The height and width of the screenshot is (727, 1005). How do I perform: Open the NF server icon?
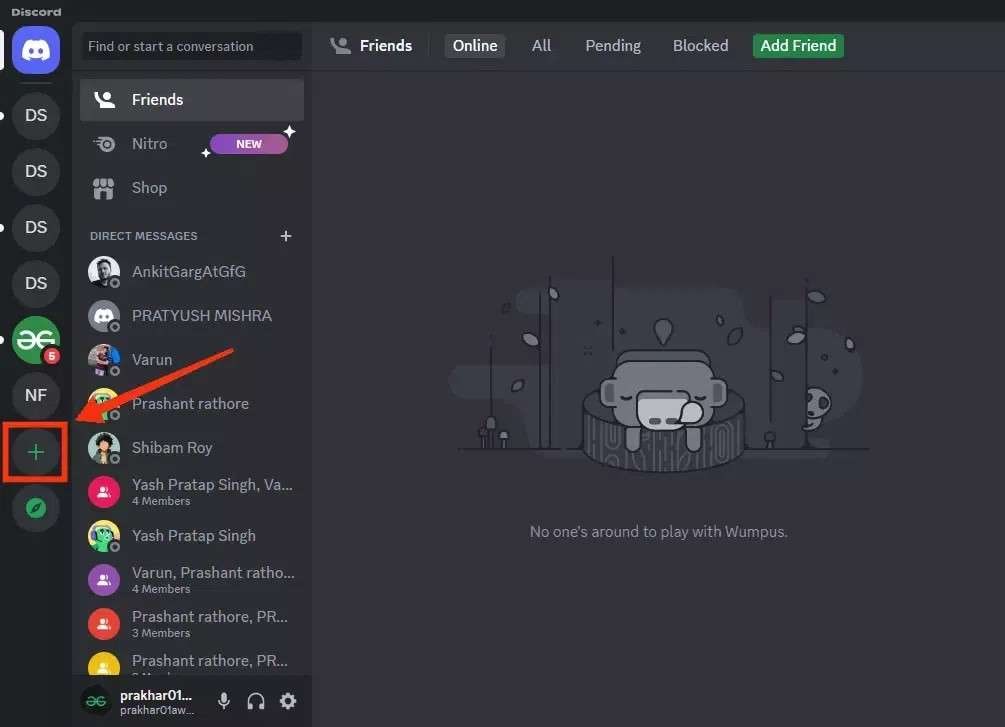[x=36, y=395]
